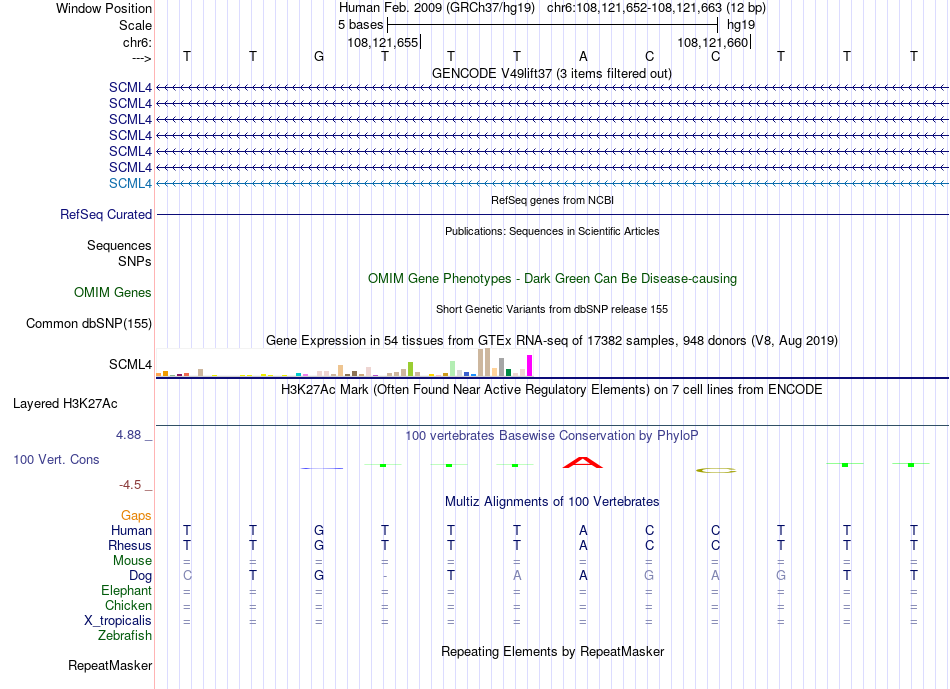Click the yellow C logo in the PhyloP track
The width and height of the screenshot is (950, 689).
coord(716,470)
